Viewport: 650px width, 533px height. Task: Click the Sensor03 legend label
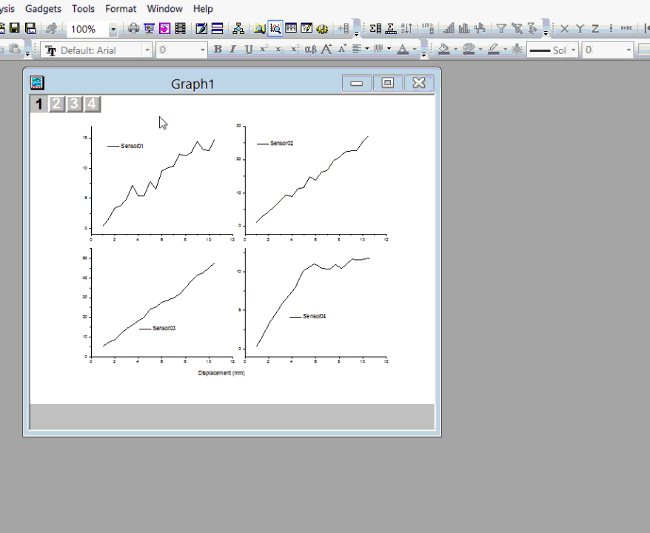point(164,328)
